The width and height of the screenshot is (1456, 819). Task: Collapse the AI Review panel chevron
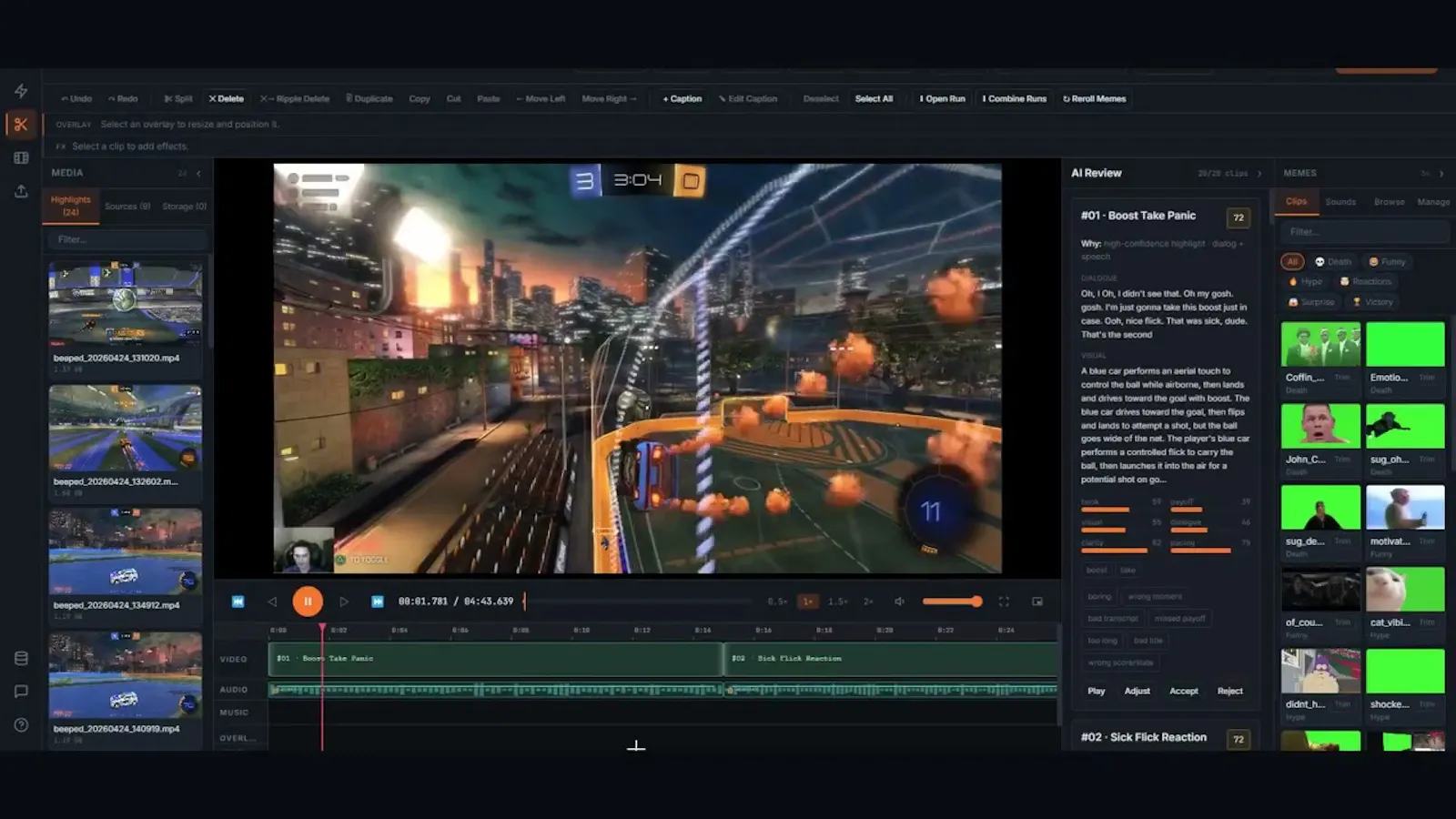1259,173
